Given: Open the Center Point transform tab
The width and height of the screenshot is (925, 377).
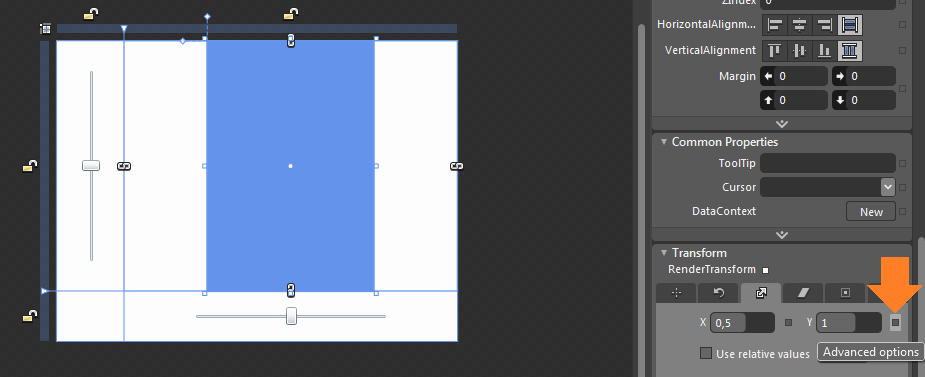Looking at the screenshot, I should [845, 293].
